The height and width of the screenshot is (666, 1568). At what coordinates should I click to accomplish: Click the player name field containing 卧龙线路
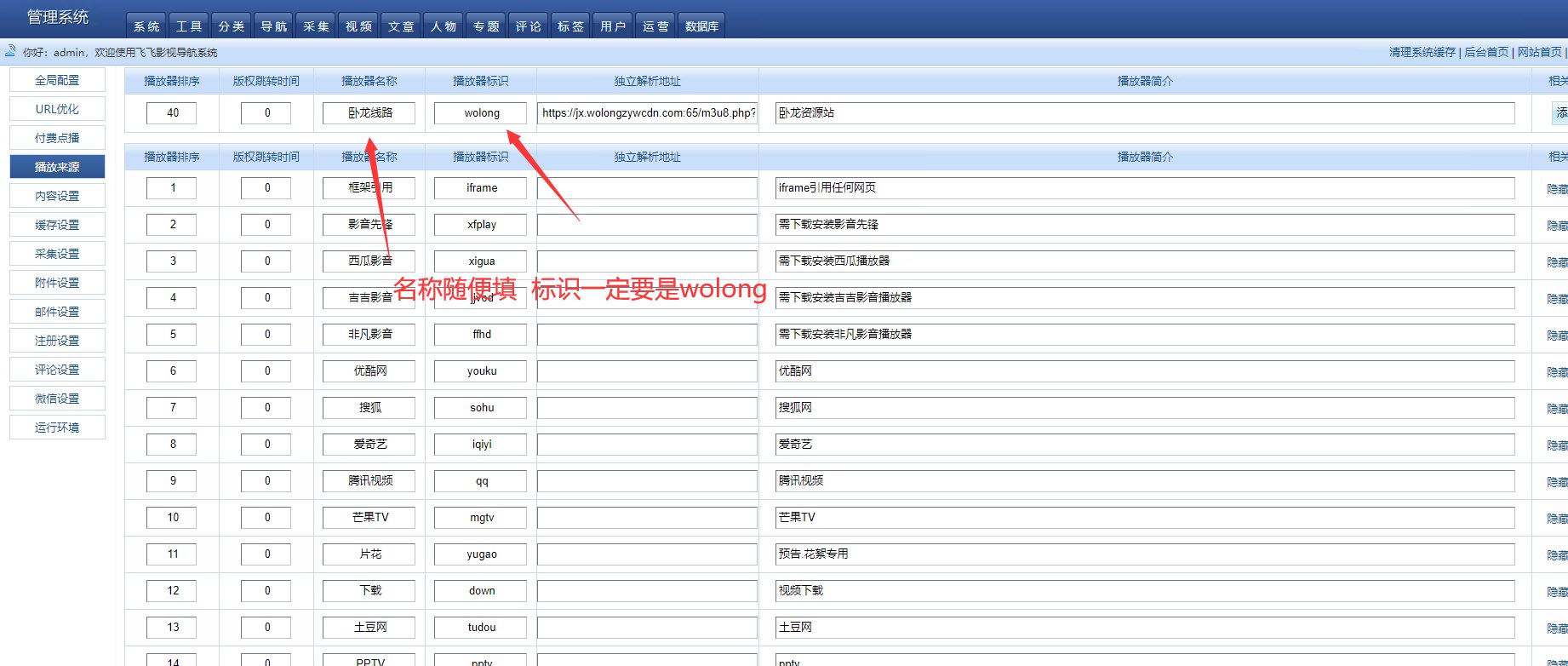tap(369, 113)
